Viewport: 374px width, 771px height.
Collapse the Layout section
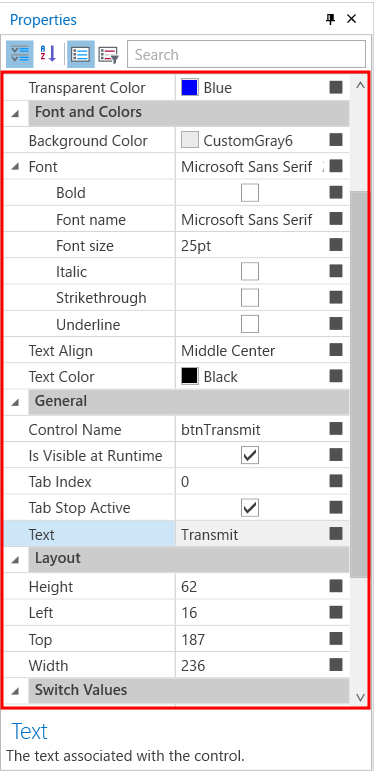coord(15,560)
